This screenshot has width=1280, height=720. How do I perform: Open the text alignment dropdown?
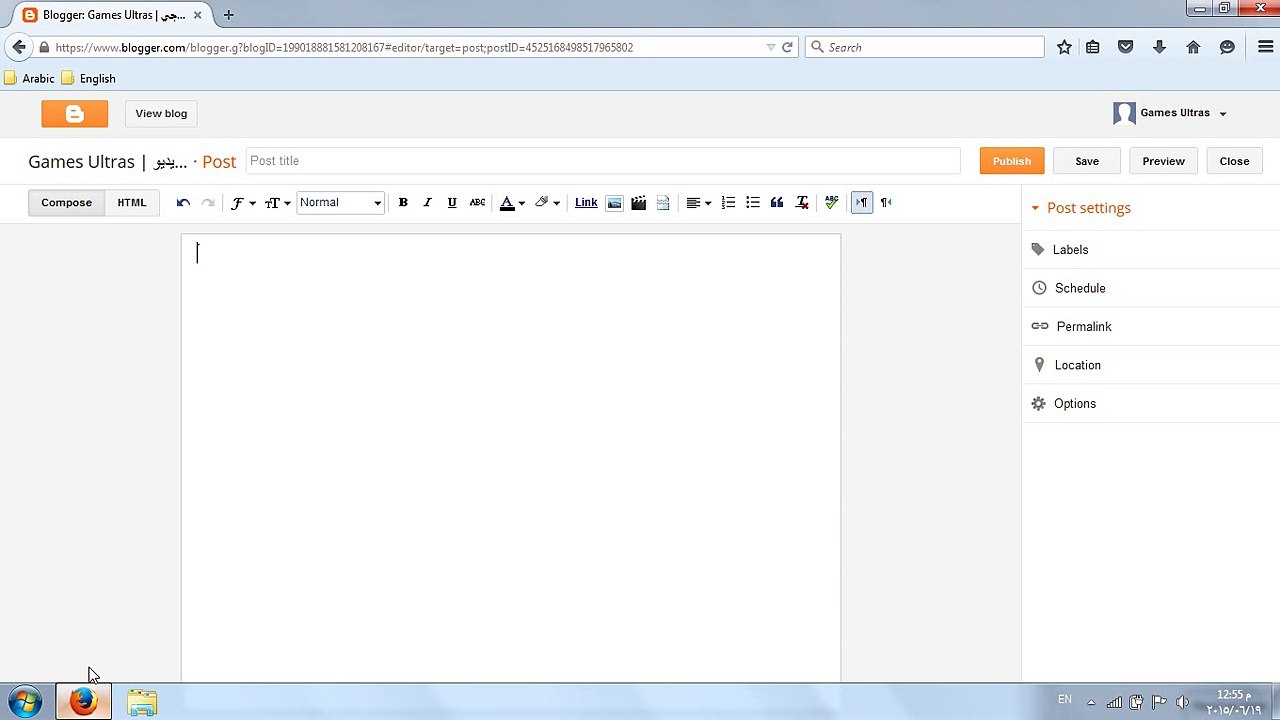(x=698, y=203)
